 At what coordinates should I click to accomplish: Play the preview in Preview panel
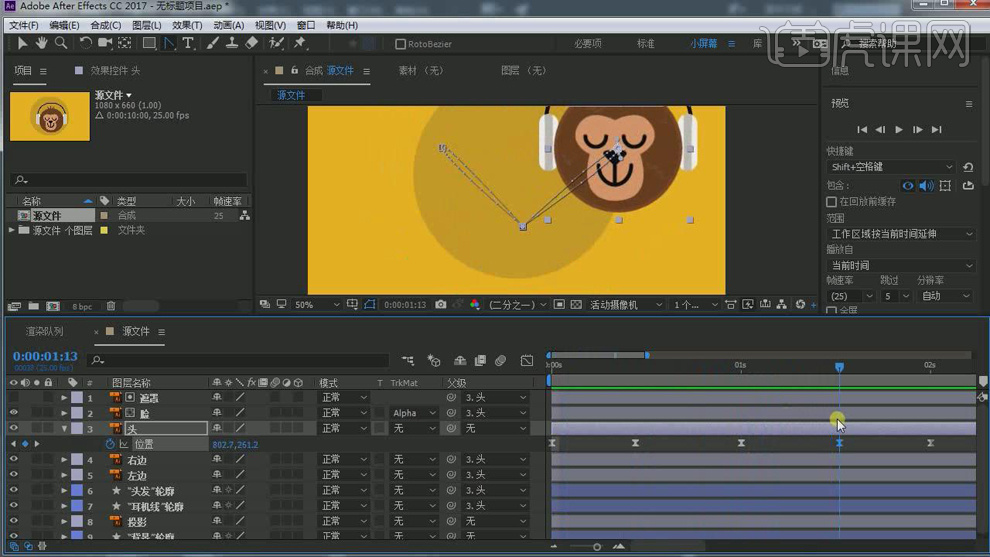pos(898,129)
